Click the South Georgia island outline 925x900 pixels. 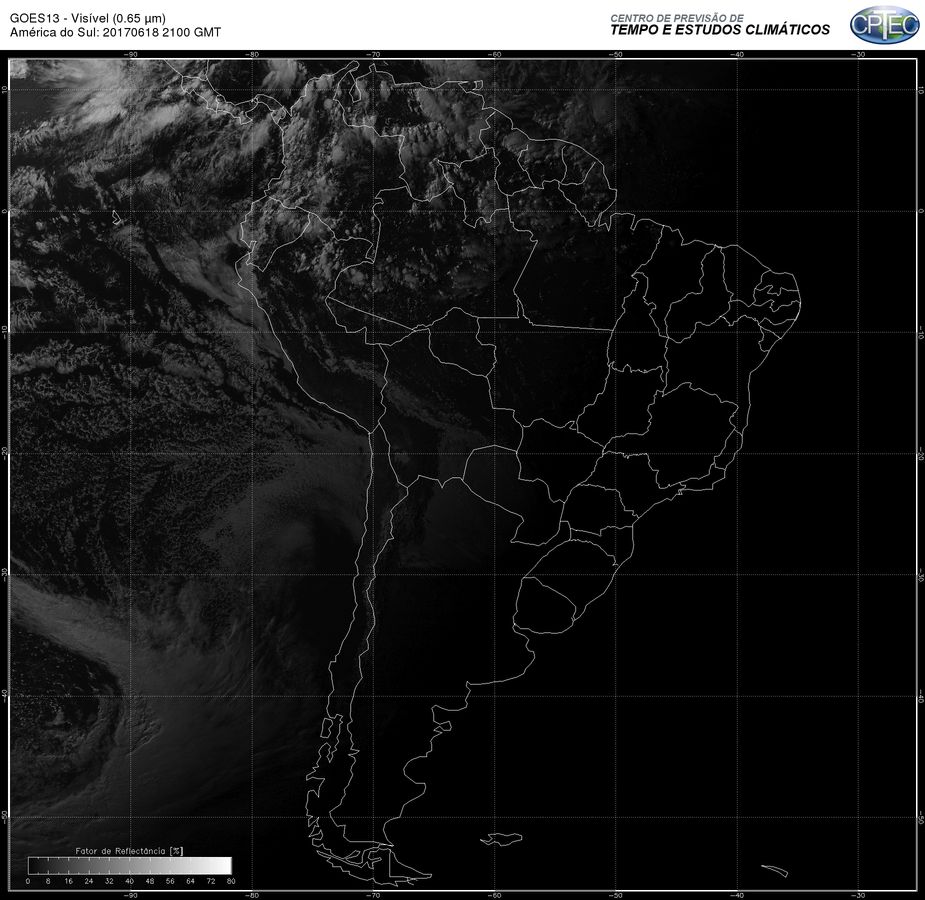(x=775, y=870)
